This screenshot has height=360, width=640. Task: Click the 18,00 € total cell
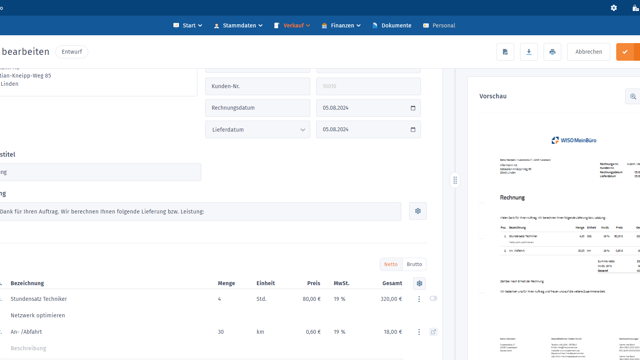393,332
